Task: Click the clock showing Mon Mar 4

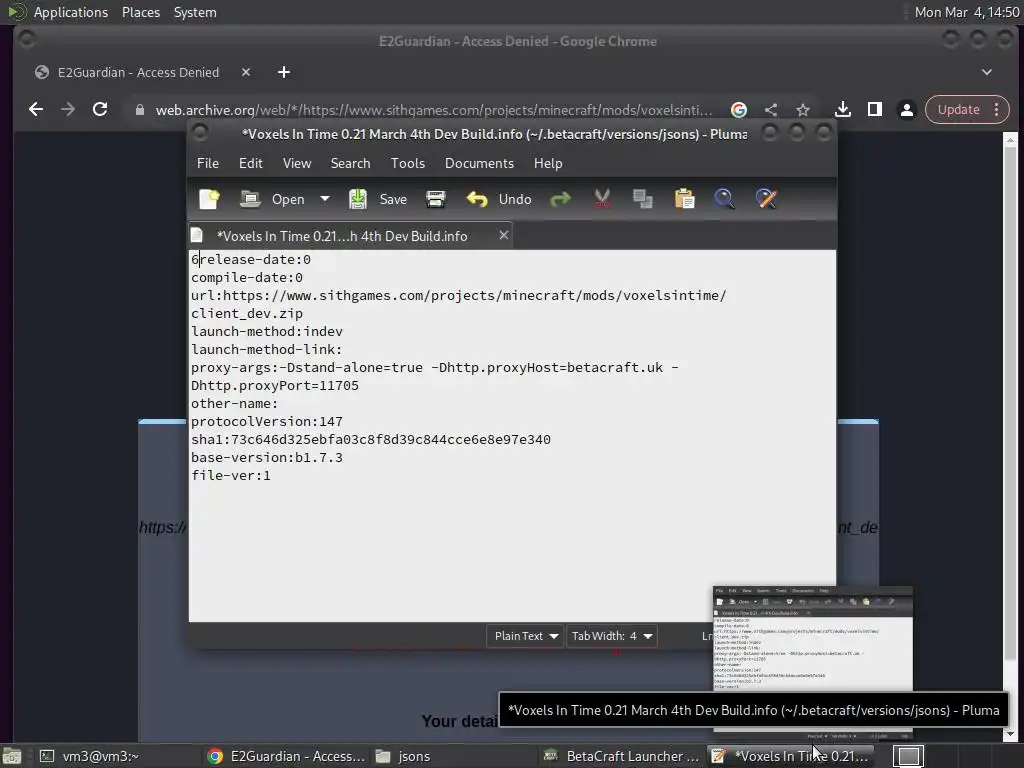Action: pyautogui.click(x=967, y=12)
